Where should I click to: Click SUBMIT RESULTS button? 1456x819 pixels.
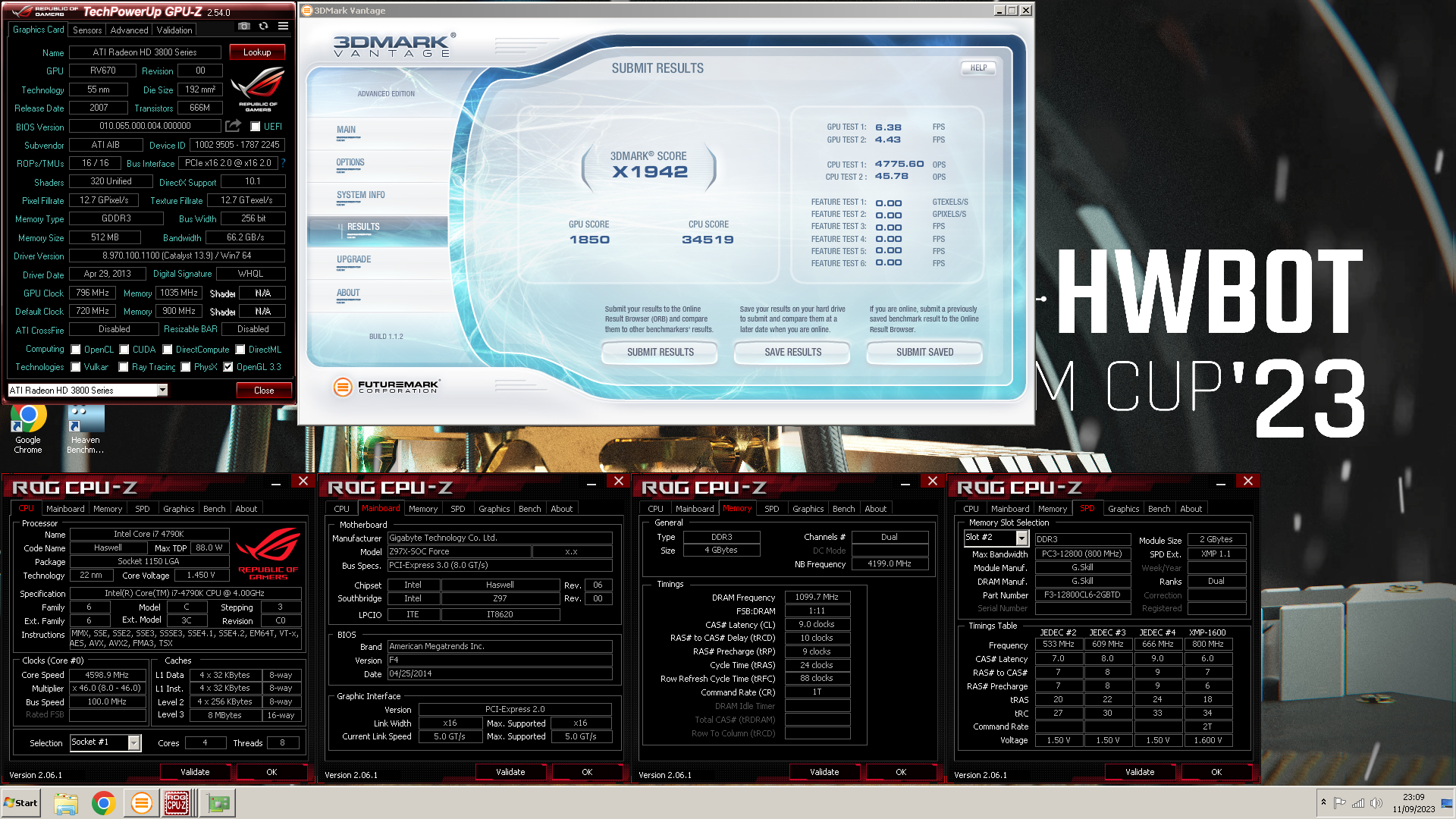click(660, 352)
